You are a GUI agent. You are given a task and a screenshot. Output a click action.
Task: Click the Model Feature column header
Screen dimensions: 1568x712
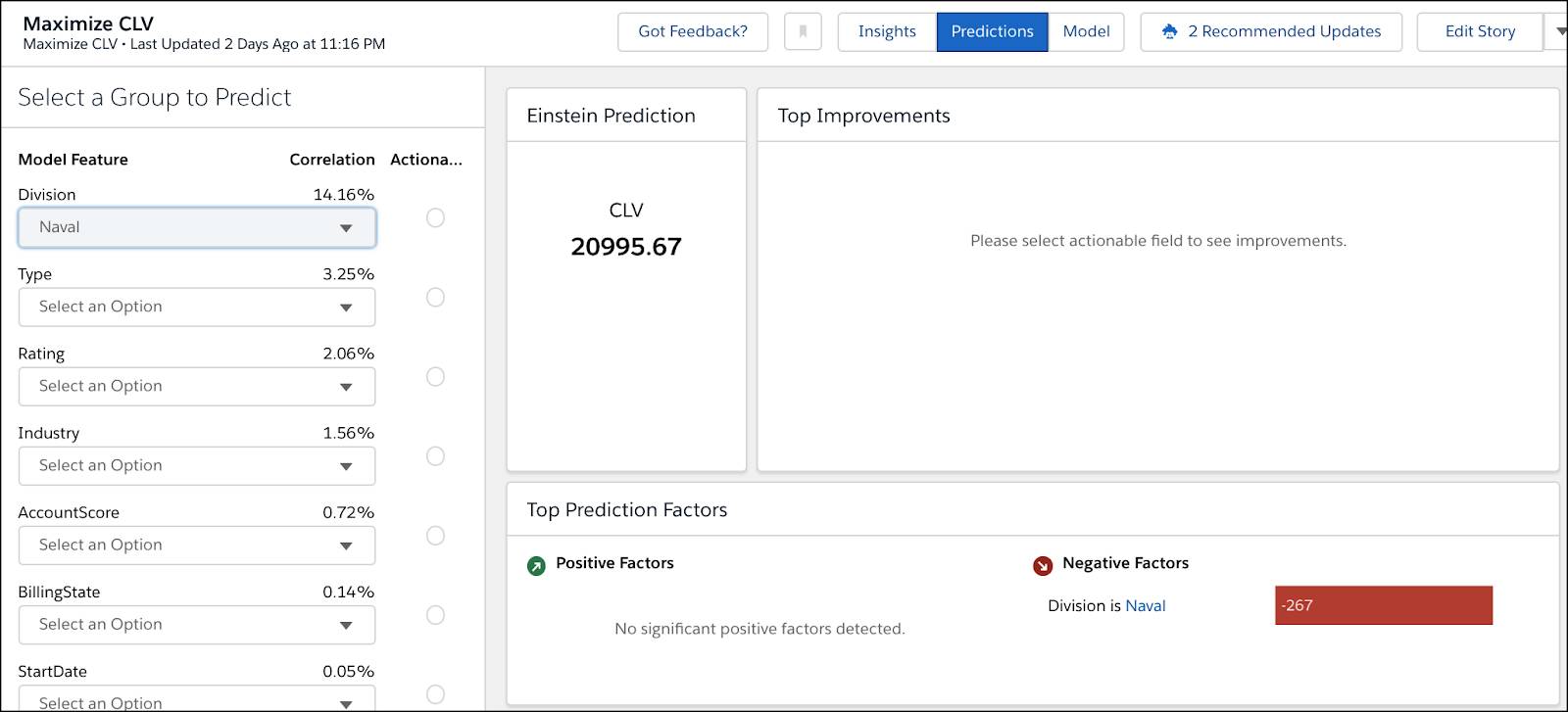(73, 160)
